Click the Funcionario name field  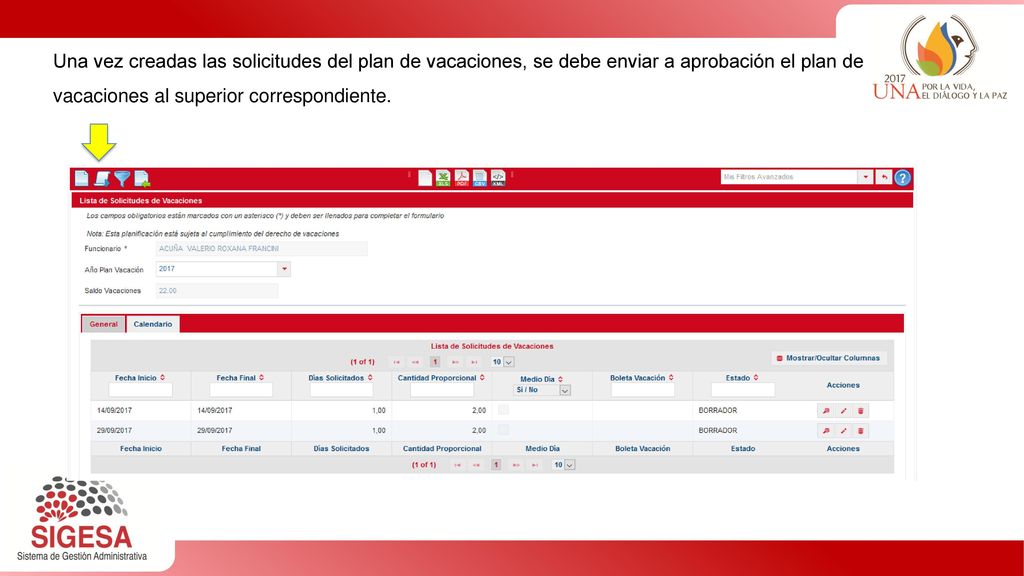pyautogui.click(x=261, y=249)
